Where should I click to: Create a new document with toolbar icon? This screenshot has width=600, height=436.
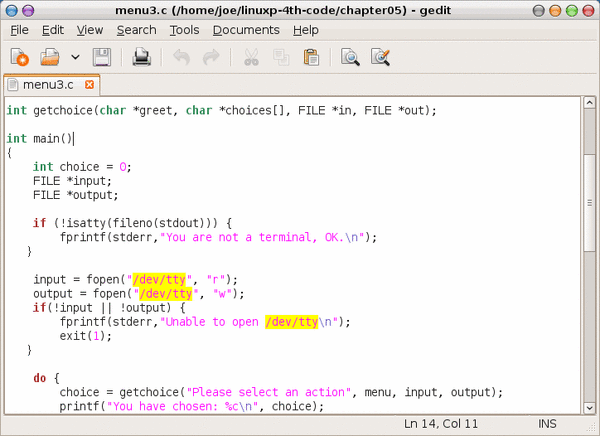pyautogui.click(x=19, y=57)
